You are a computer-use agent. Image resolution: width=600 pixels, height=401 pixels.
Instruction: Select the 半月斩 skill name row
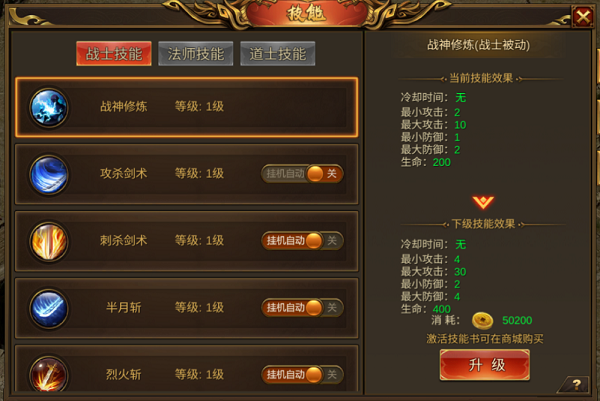(x=187, y=308)
